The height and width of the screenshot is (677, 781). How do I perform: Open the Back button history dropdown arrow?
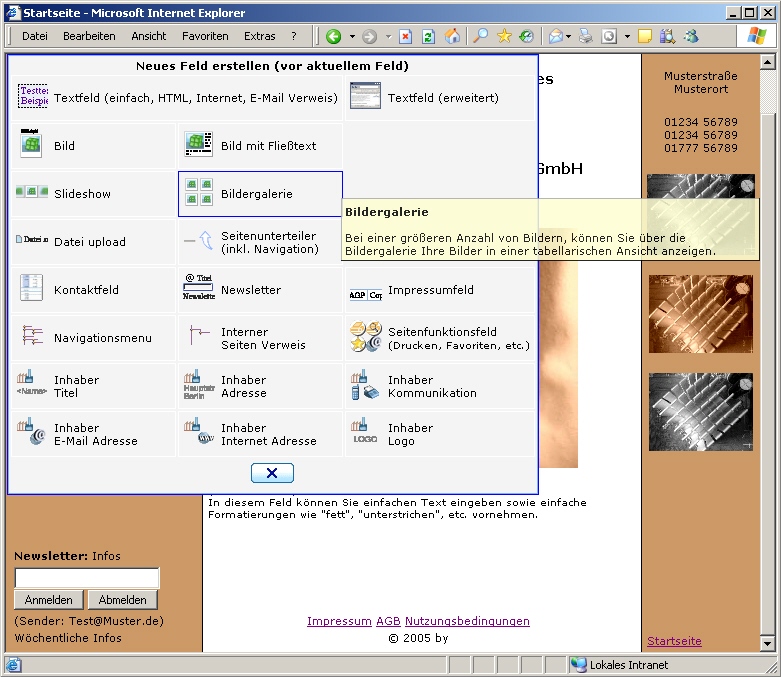click(350, 36)
